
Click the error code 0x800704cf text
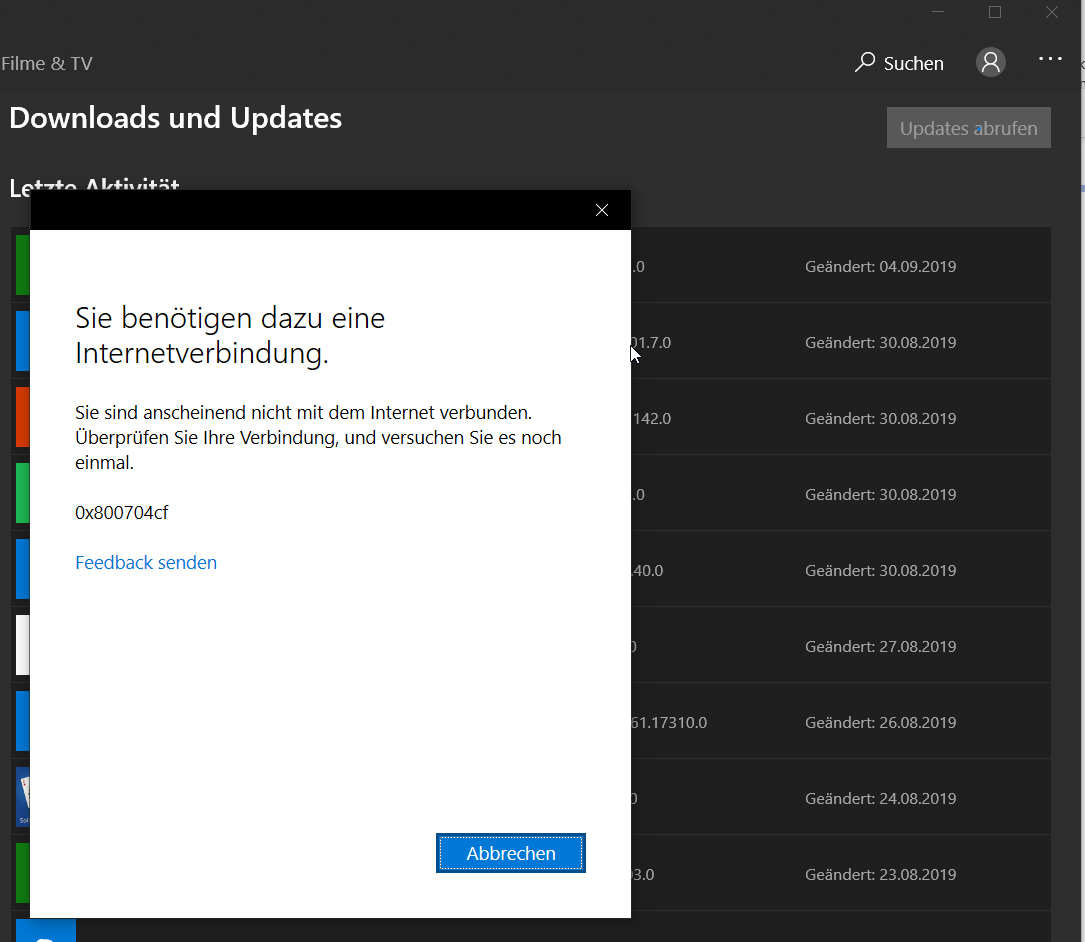point(122,513)
